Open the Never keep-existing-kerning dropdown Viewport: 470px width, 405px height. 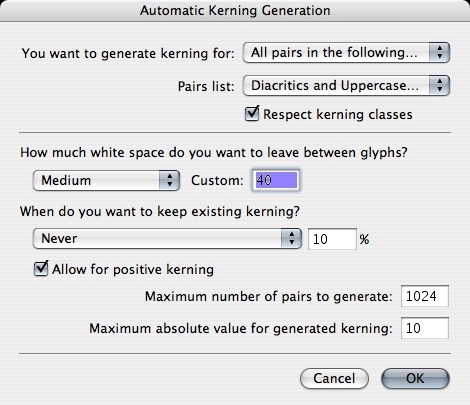(x=167, y=238)
